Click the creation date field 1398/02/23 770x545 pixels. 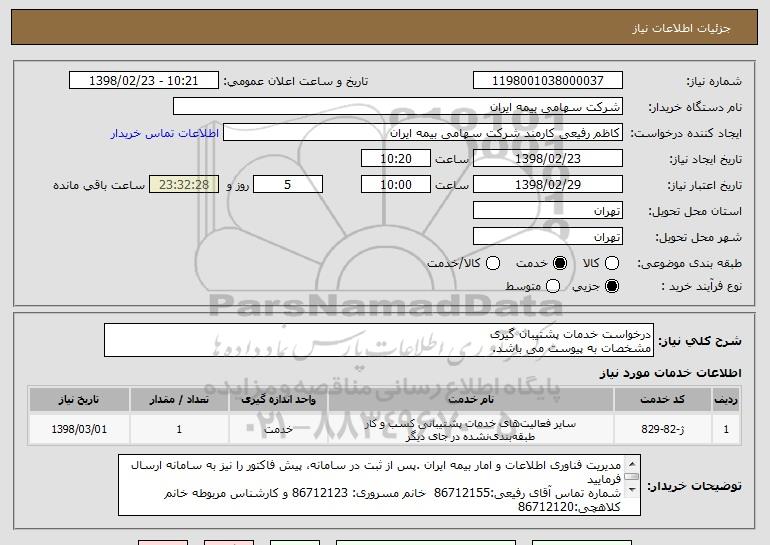pyautogui.click(x=548, y=159)
